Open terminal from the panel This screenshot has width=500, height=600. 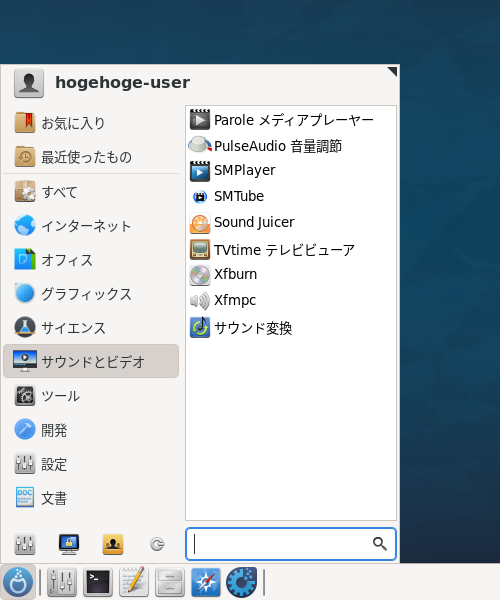[98, 582]
